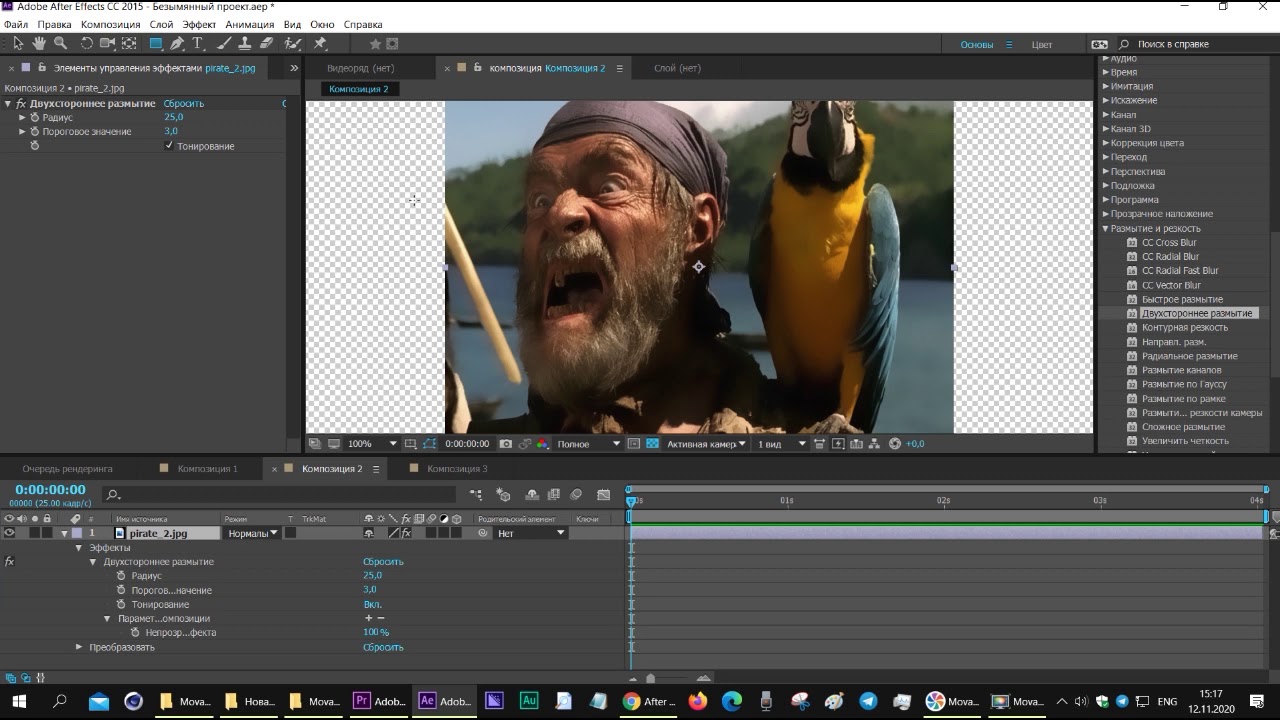
Task: Open the graph editor in timeline
Action: tap(603, 494)
